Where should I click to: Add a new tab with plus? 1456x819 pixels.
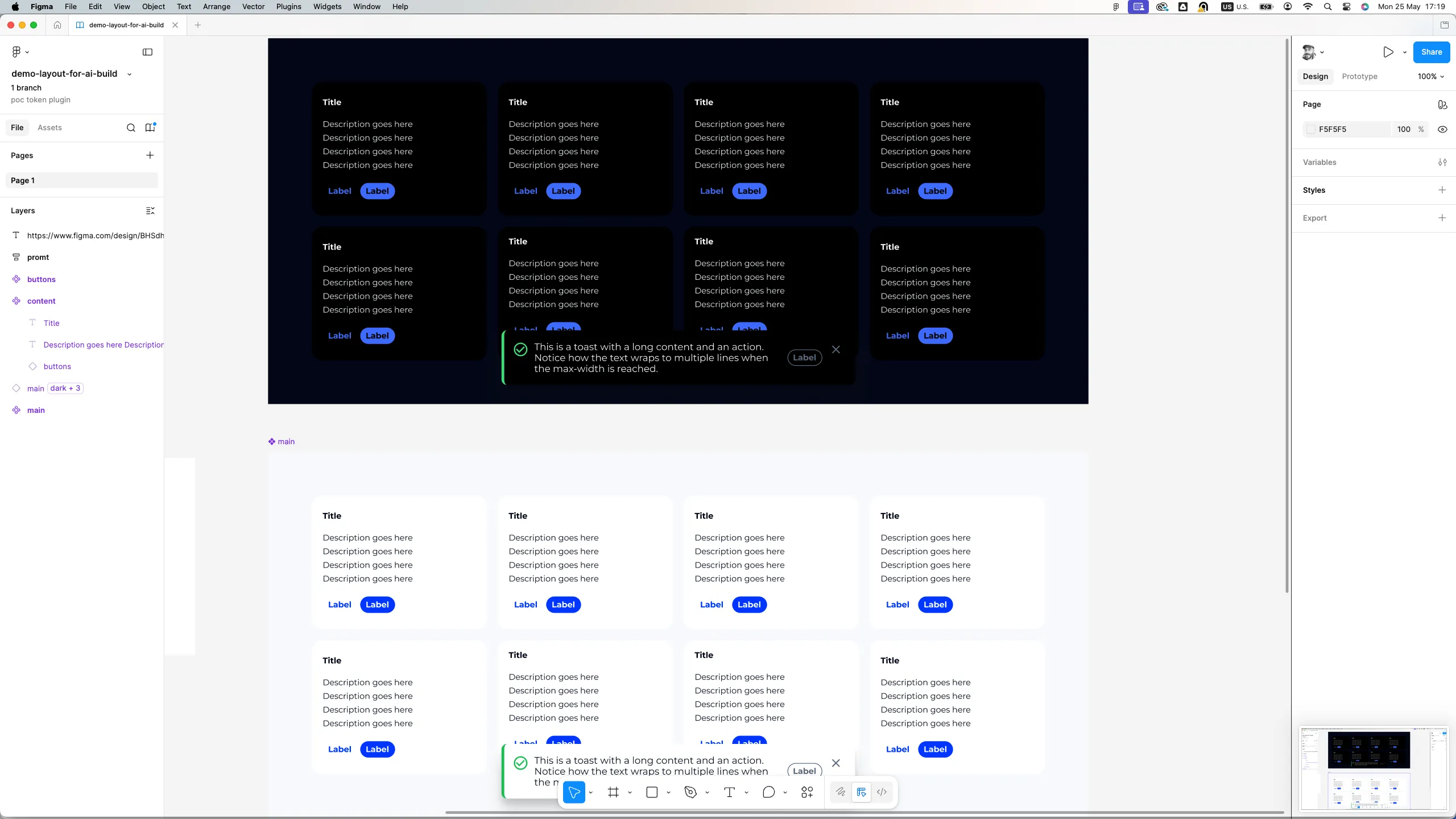198,25
